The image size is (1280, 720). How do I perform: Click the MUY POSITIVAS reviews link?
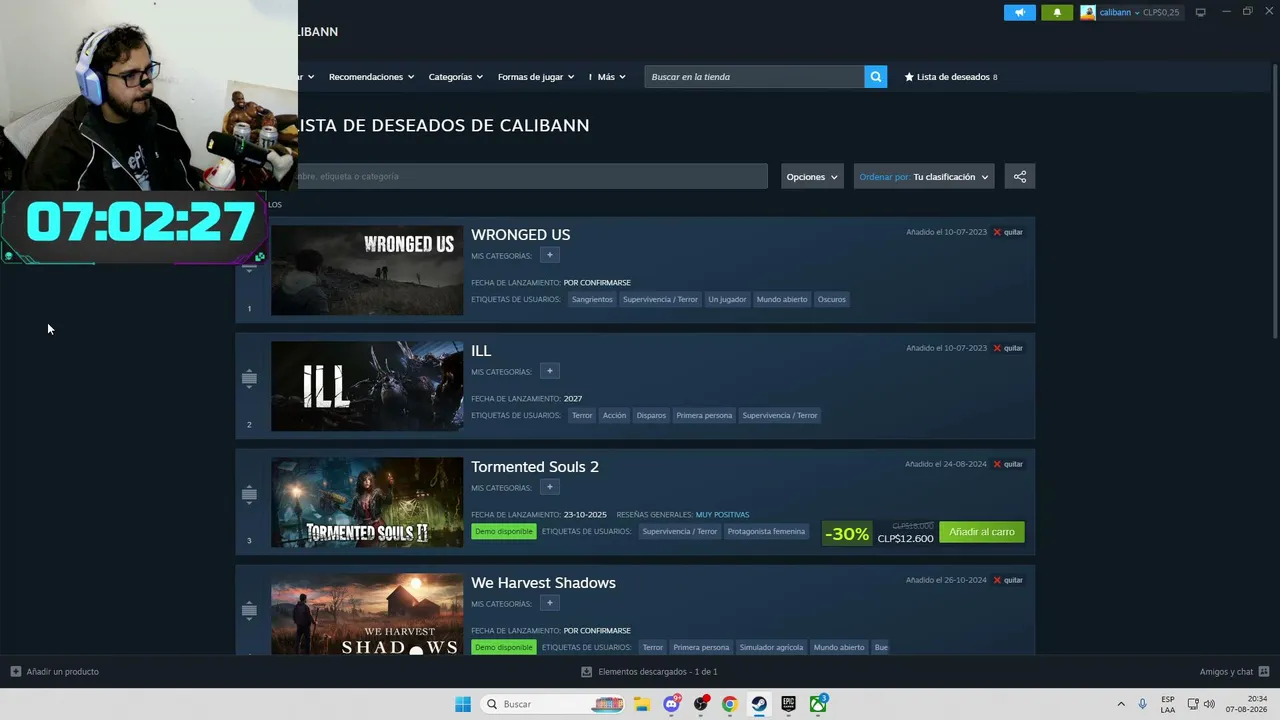722,515
